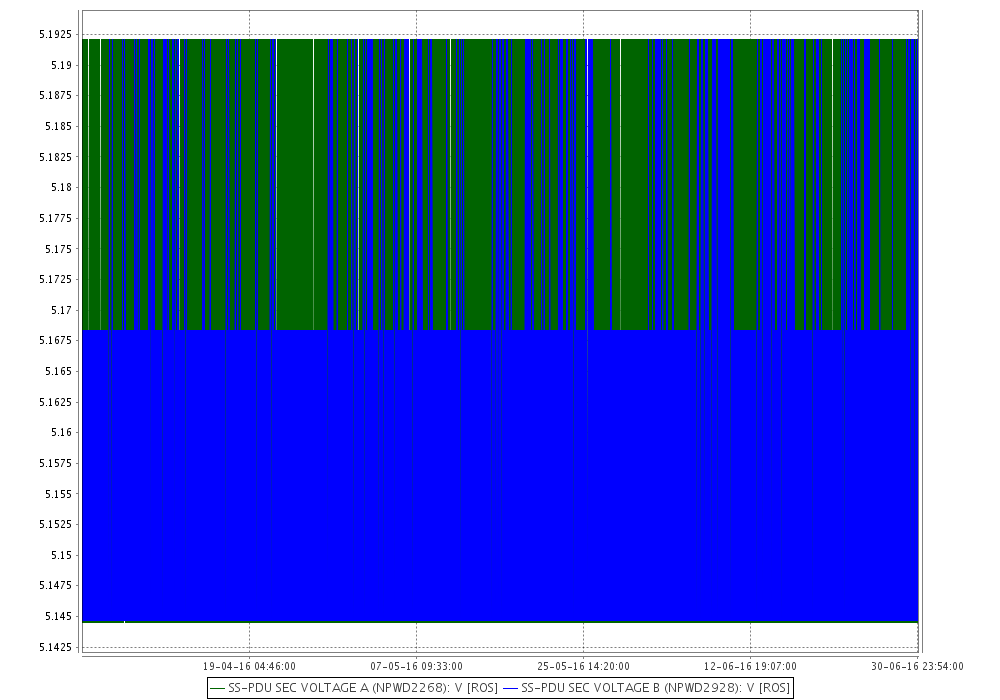Click y-axis value 5.1525
Image resolution: width=1000 pixels, height=700 pixels.
(x=55, y=524)
